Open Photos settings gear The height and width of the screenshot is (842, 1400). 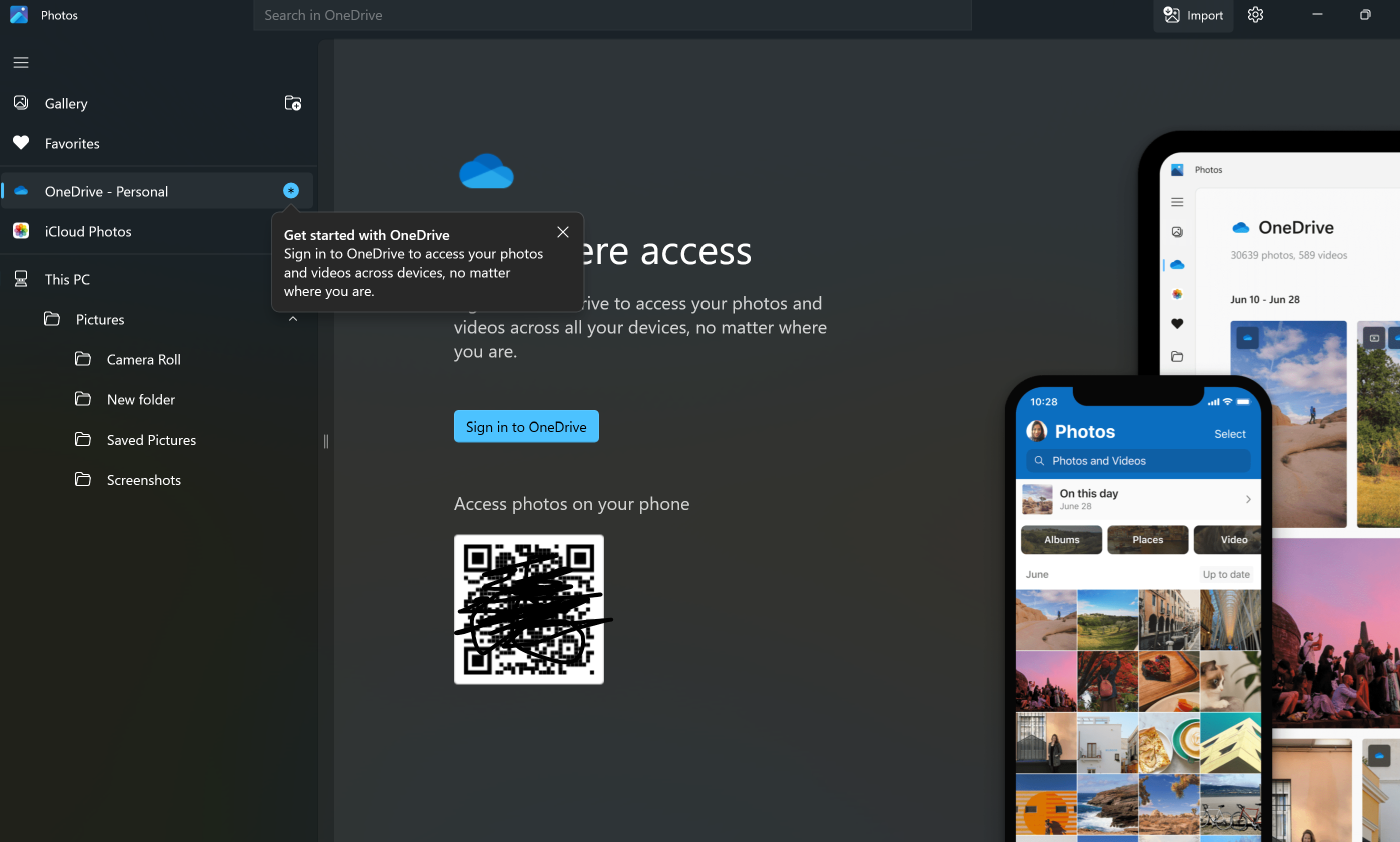coord(1255,15)
